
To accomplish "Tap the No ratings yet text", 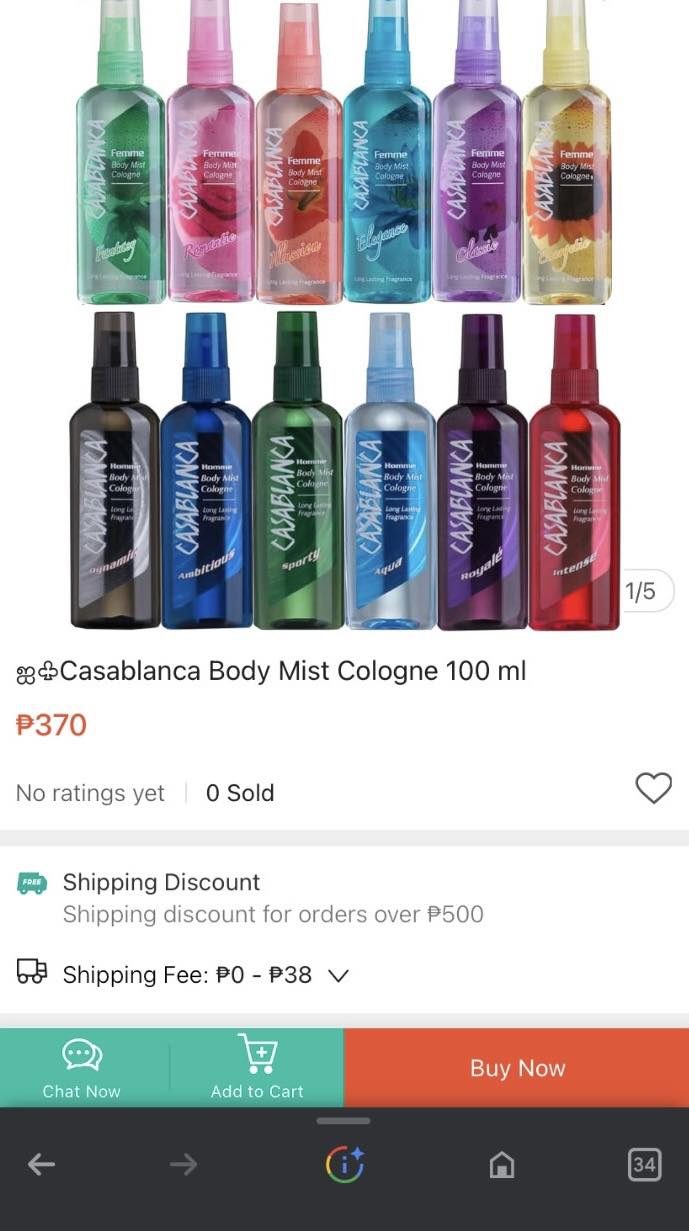I will pyautogui.click(x=90, y=793).
